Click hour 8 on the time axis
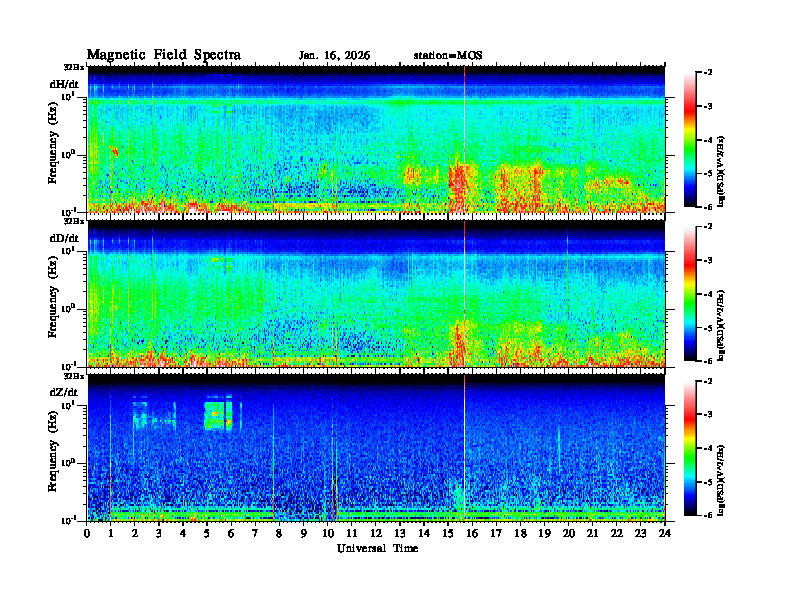Viewport: 792px width, 612px height. [279, 533]
